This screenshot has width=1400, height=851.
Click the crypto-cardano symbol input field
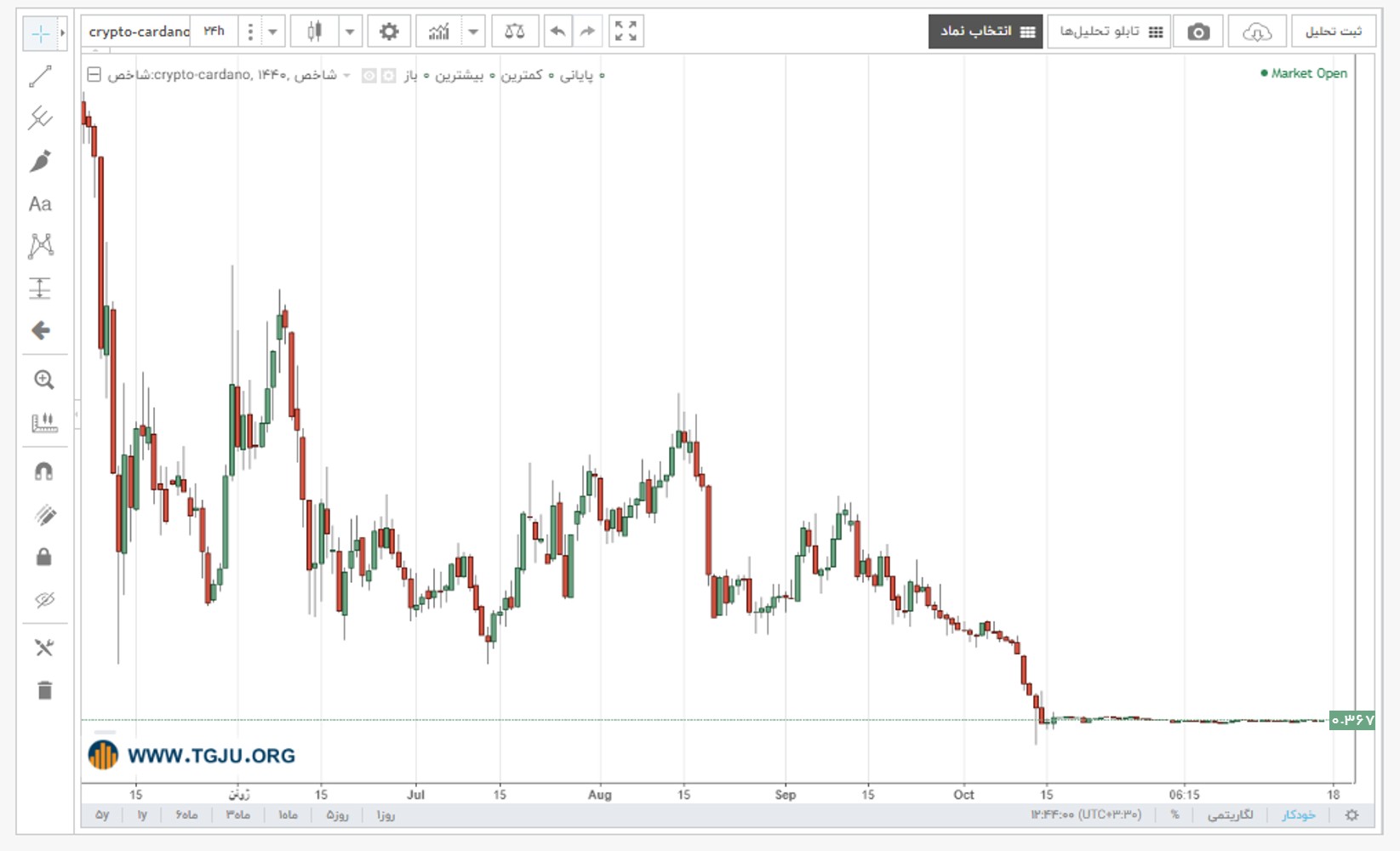pyautogui.click(x=139, y=31)
